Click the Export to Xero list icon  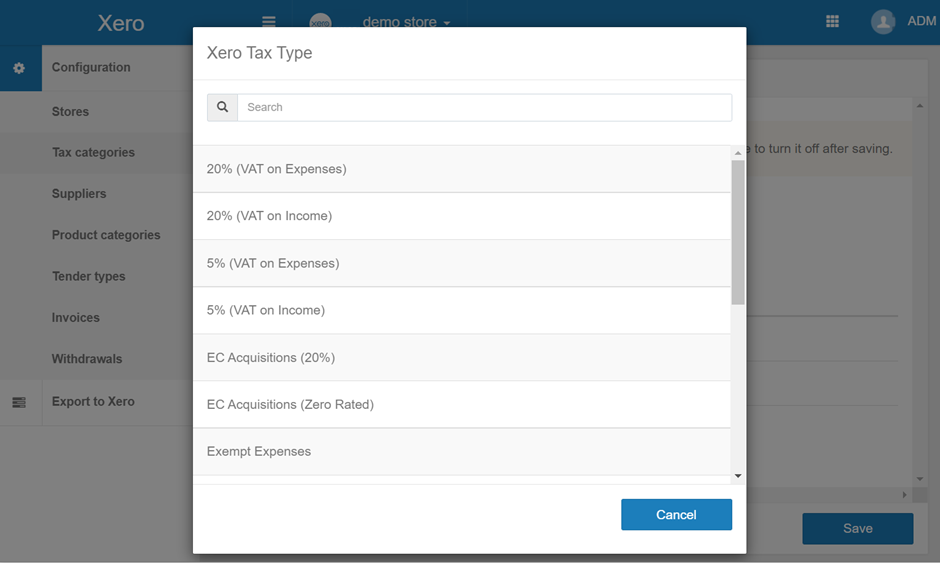point(19,402)
